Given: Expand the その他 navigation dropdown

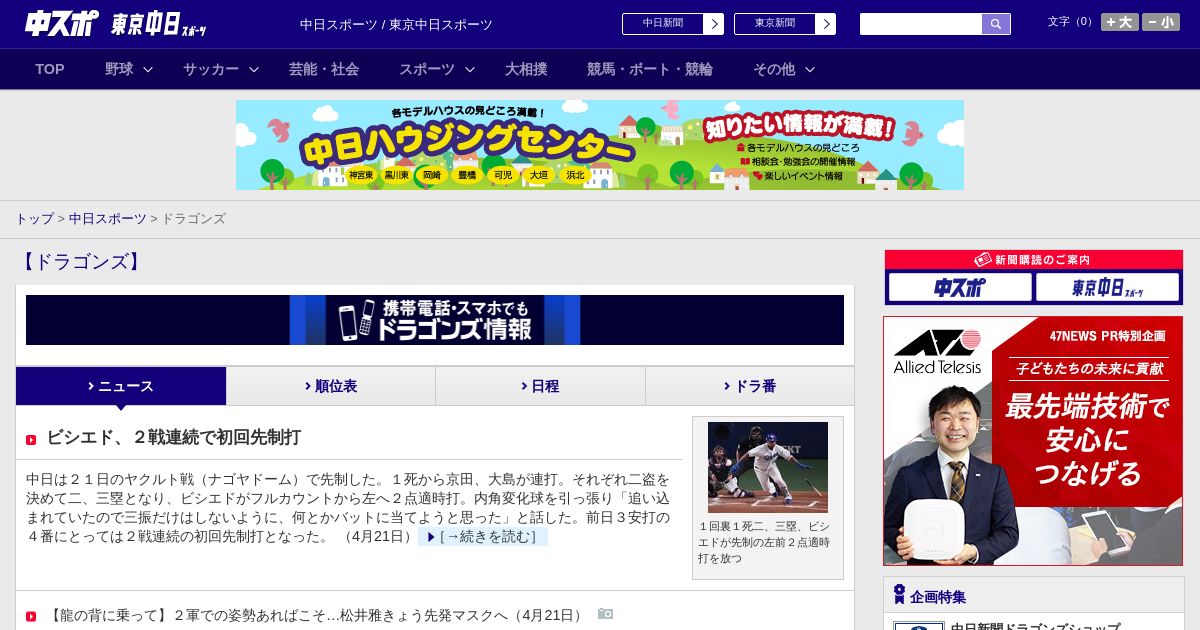Looking at the screenshot, I should point(783,69).
